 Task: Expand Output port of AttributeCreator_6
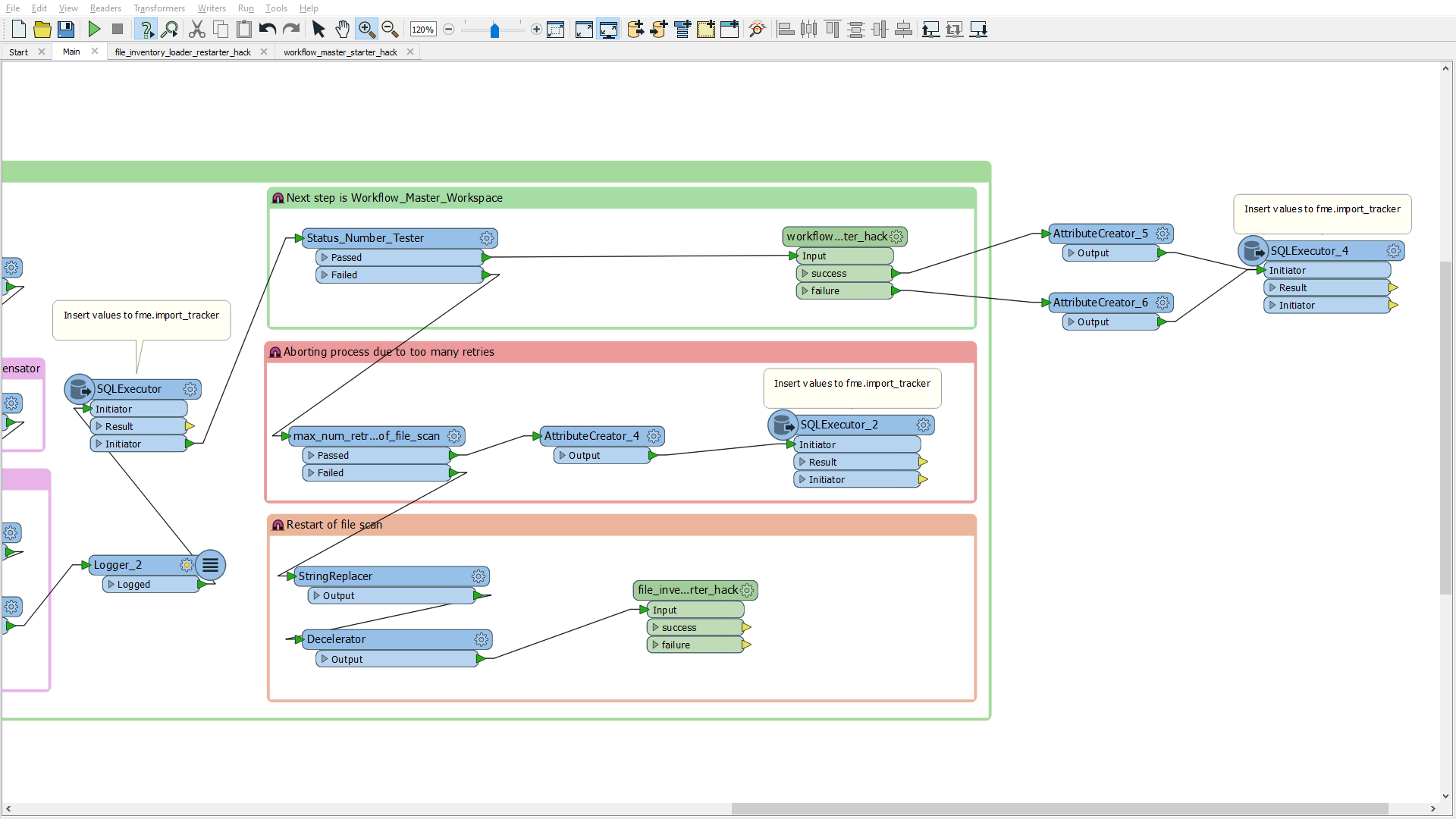point(1071,322)
